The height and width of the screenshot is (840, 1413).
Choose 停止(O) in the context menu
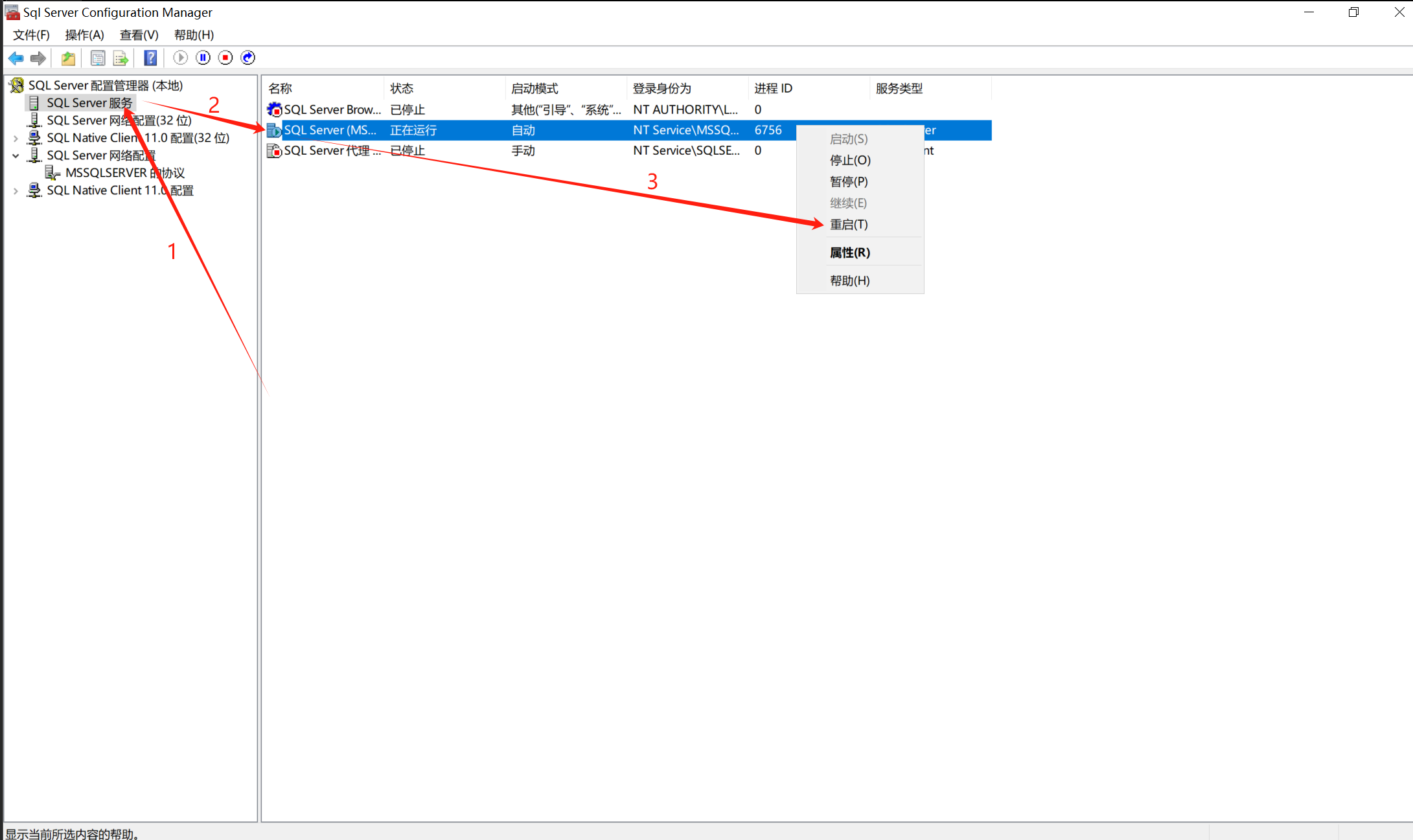coord(850,161)
